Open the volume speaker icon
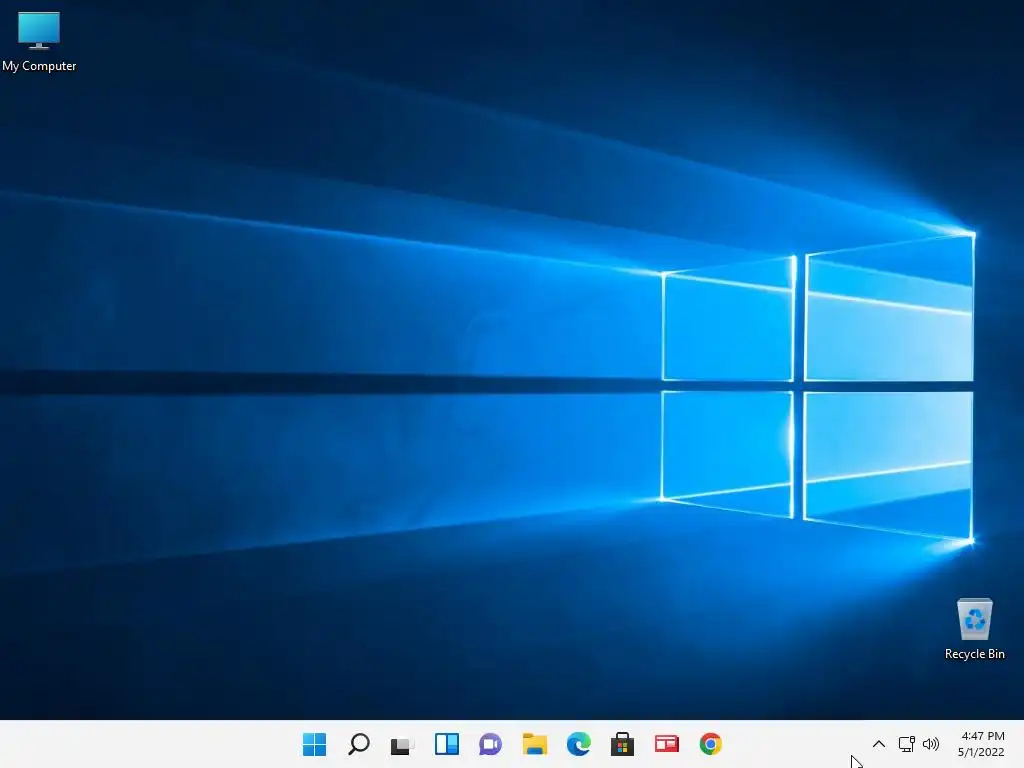This screenshot has width=1024, height=768. tap(931, 744)
